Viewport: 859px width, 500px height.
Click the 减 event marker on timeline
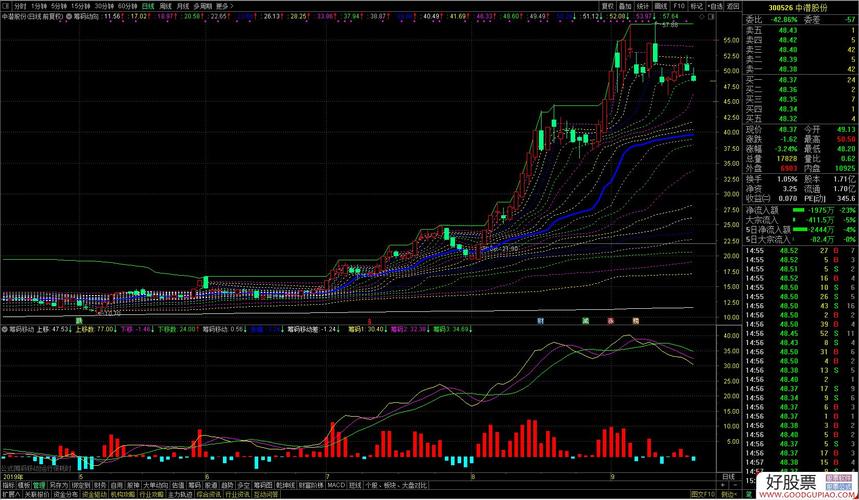(x=586, y=320)
